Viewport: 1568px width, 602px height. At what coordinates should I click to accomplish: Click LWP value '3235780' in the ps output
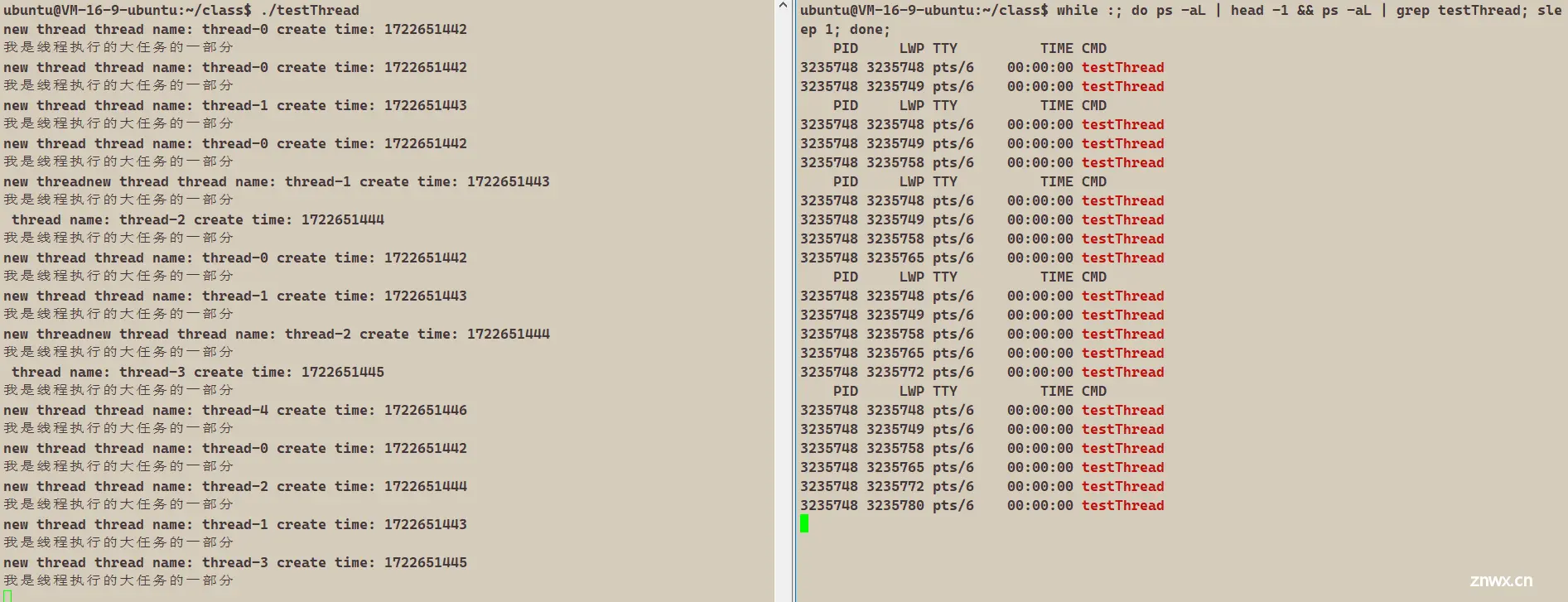[x=895, y=505]
